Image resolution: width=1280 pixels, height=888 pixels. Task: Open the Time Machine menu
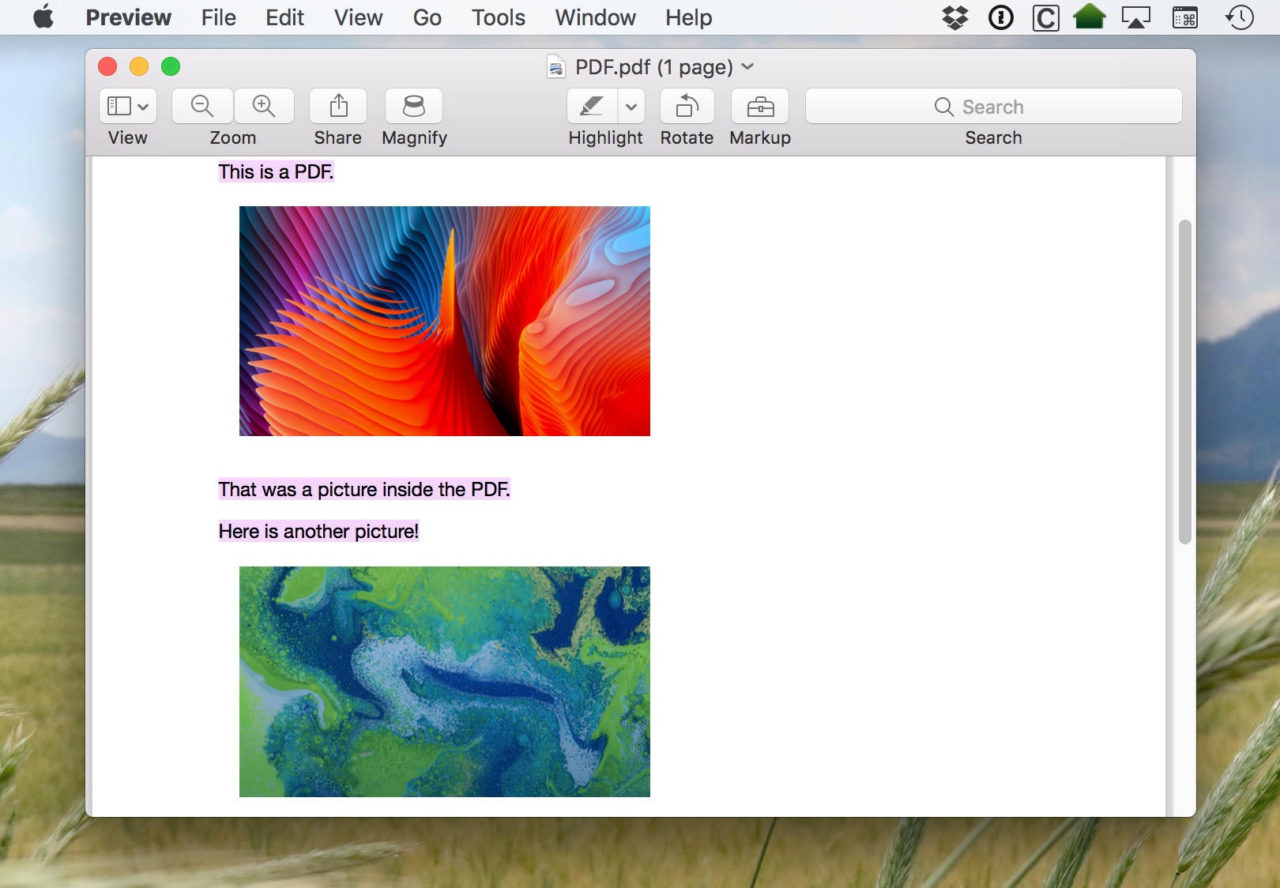coord(1240,17)
